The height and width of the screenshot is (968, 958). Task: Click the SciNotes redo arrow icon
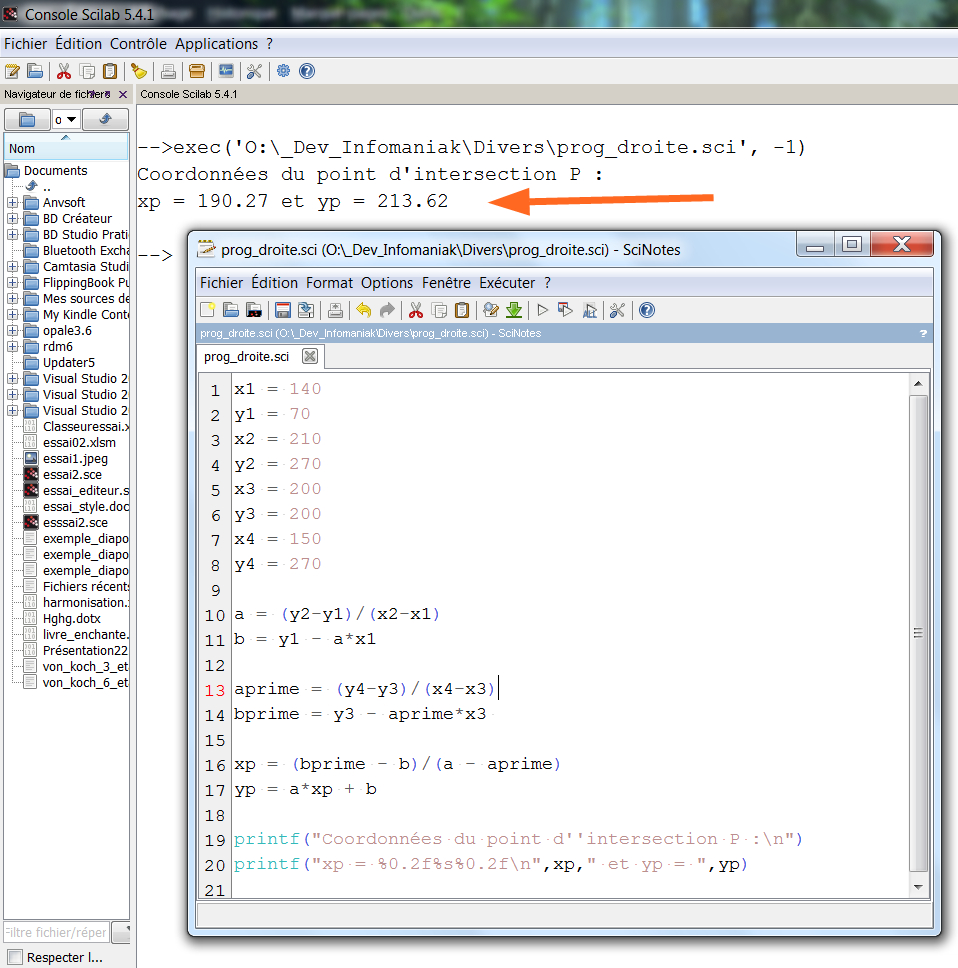click(387, 310)
